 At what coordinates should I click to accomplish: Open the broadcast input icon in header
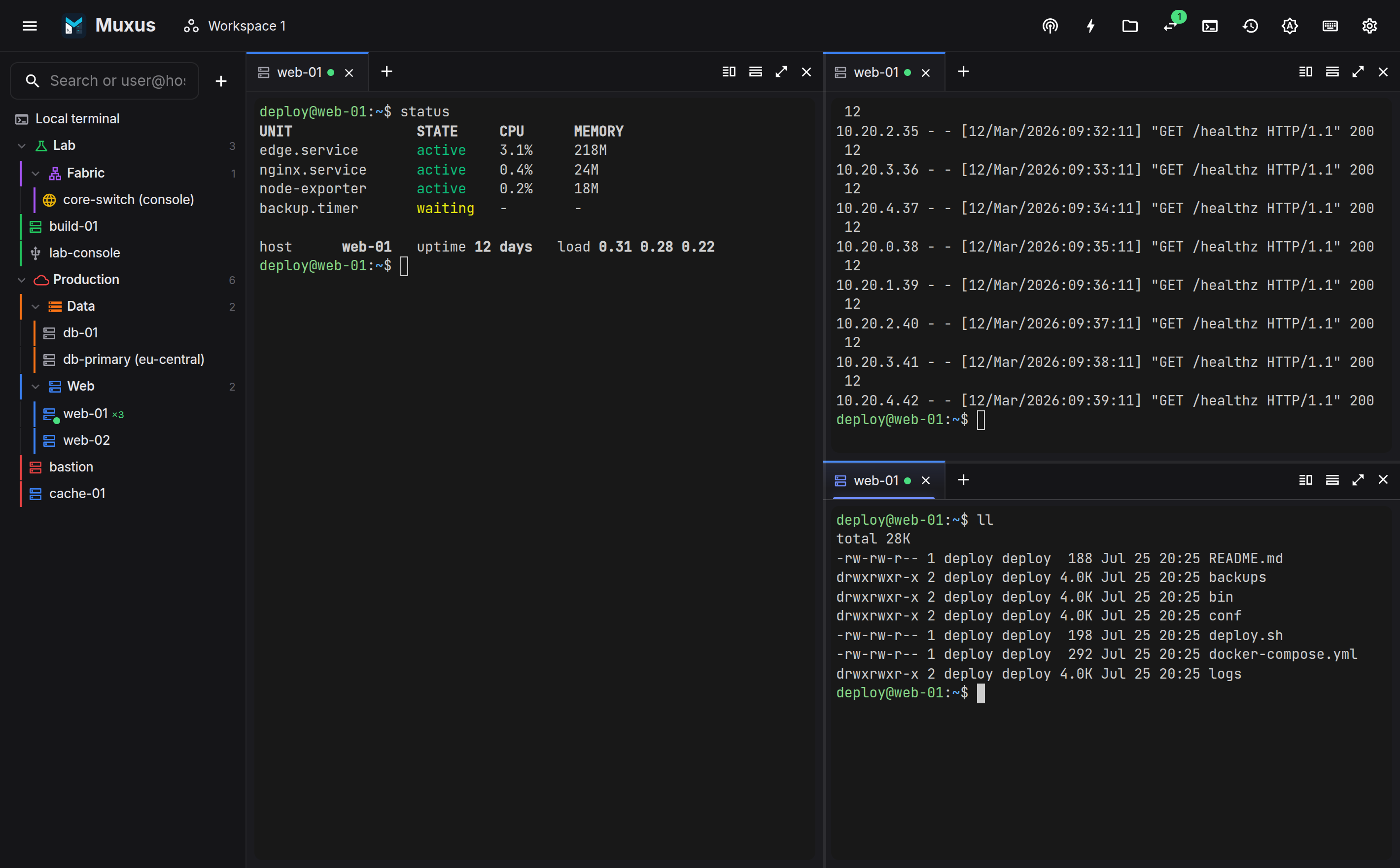pos(1050,26)
